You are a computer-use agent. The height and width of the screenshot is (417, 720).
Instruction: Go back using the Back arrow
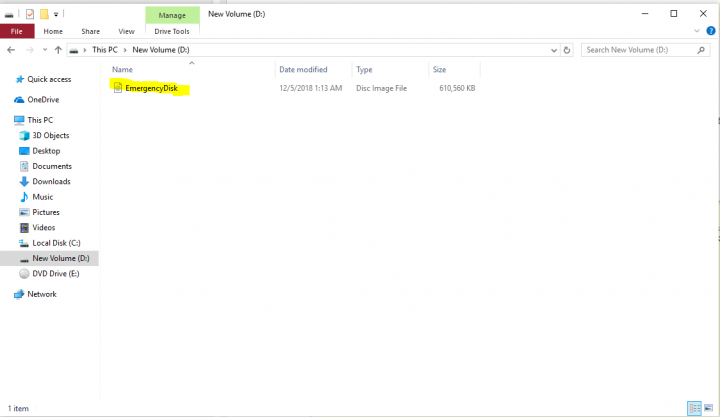11,50
